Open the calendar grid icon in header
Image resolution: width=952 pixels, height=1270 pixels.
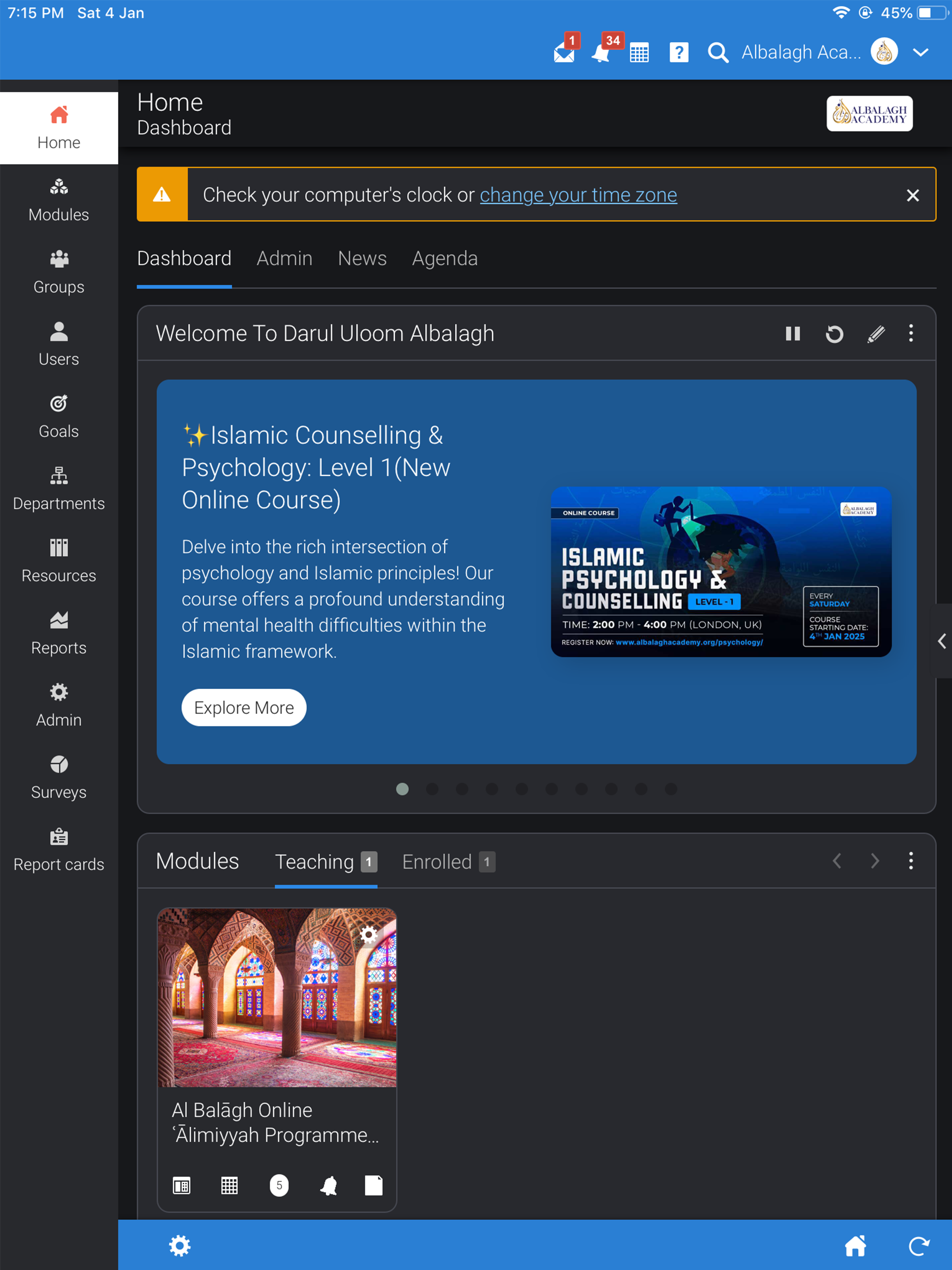pos(639,53)
